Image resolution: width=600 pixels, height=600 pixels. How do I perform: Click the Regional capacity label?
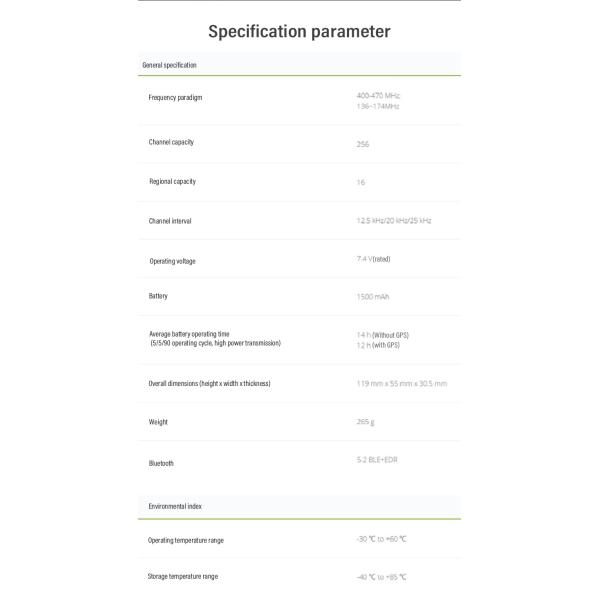(x=172, y=182)
